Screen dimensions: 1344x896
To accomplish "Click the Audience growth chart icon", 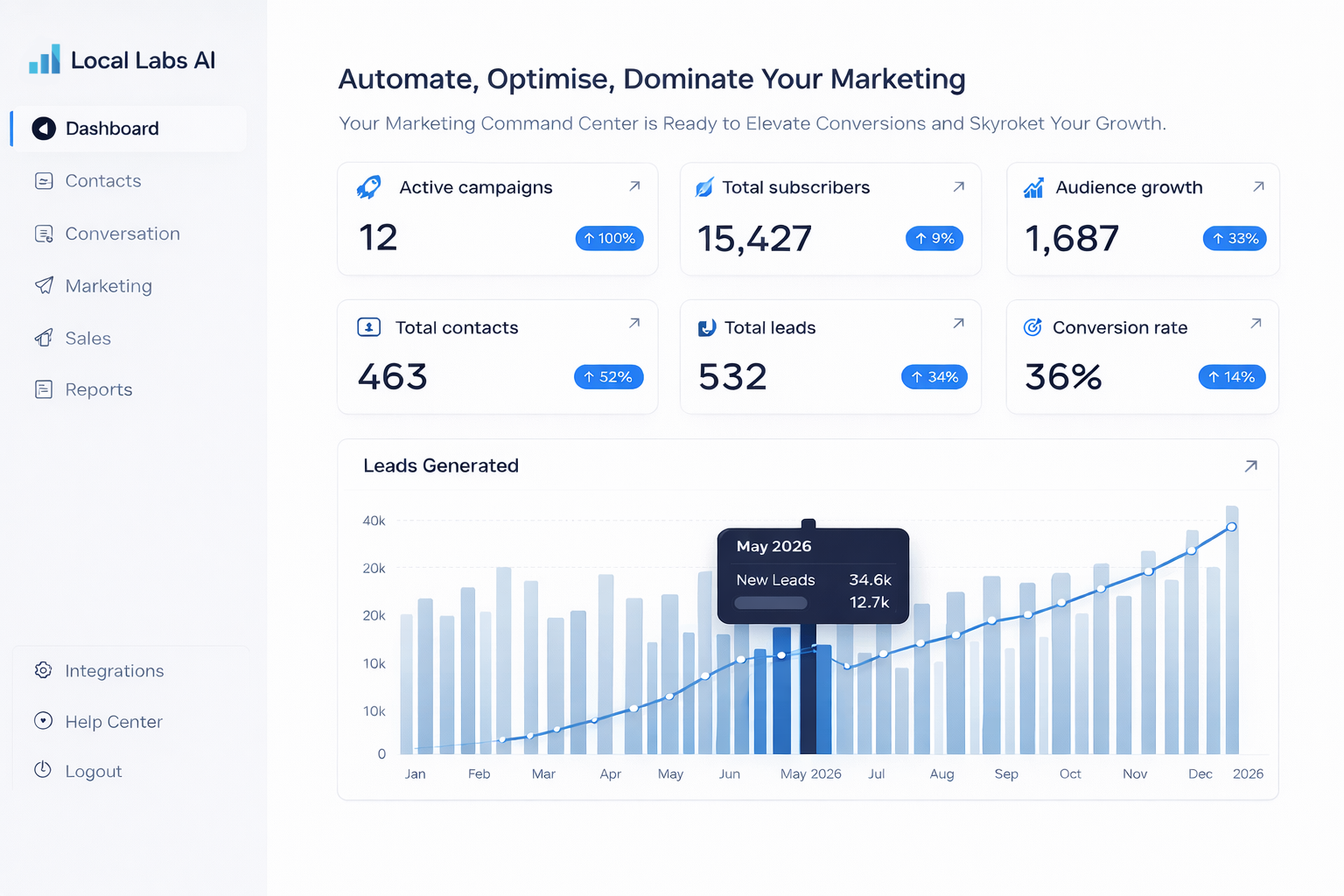I will point(1033,187).
